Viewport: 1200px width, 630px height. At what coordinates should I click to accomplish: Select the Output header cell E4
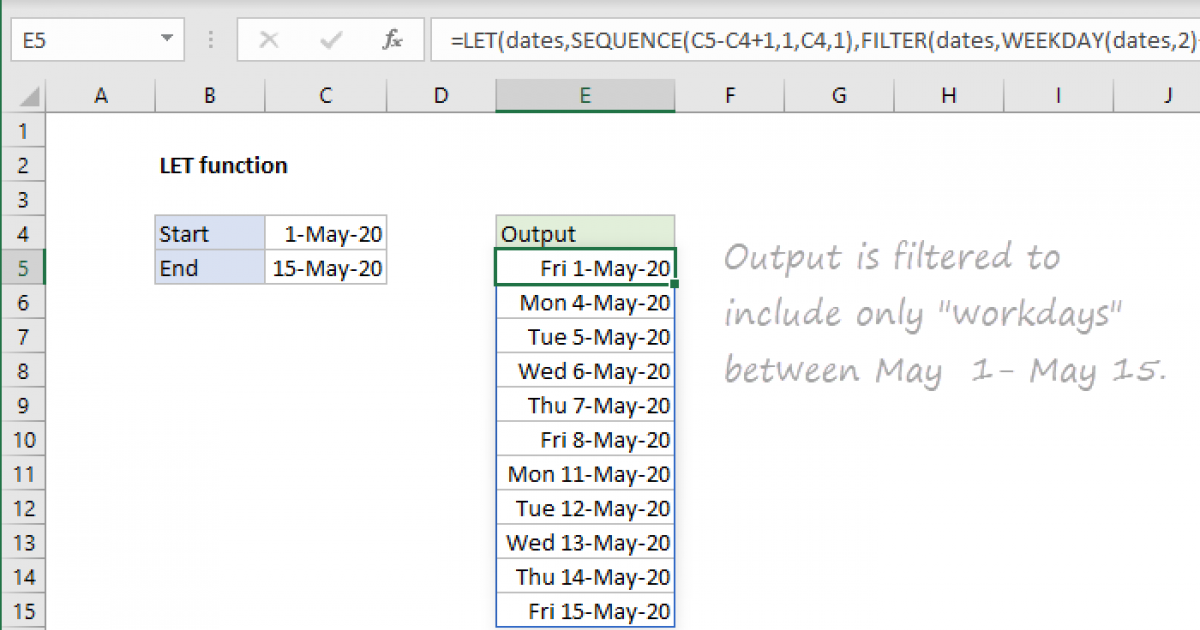pyautogui.click(x=585, y=233)
